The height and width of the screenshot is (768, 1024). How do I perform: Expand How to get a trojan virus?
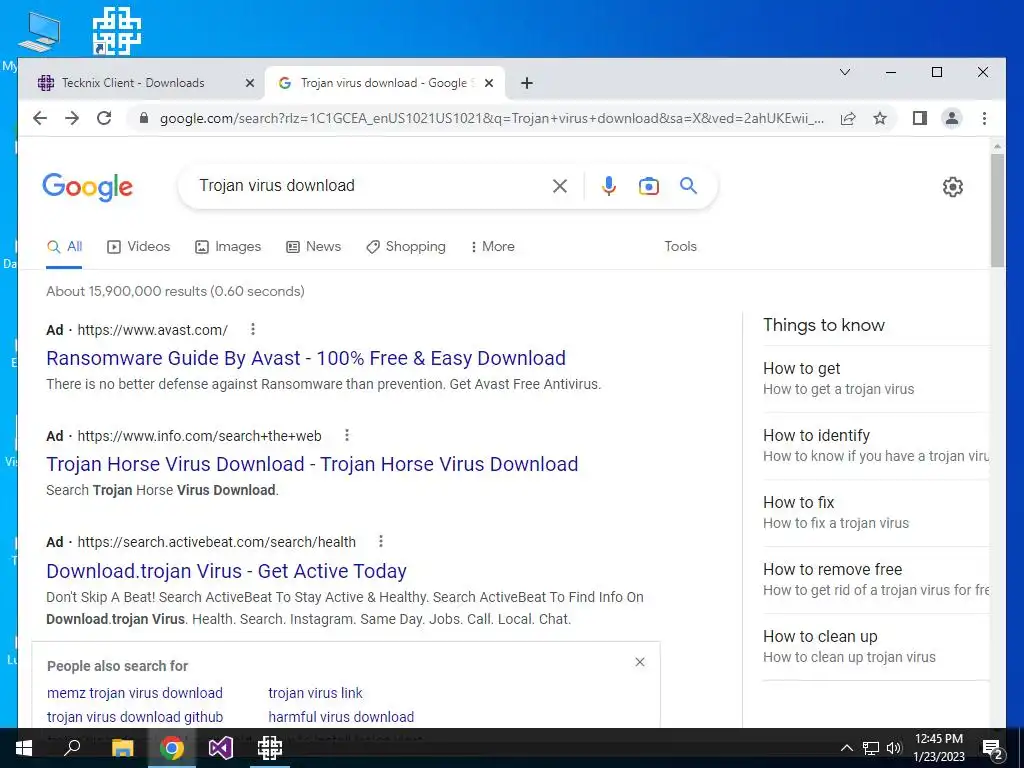tap(876, 379)
